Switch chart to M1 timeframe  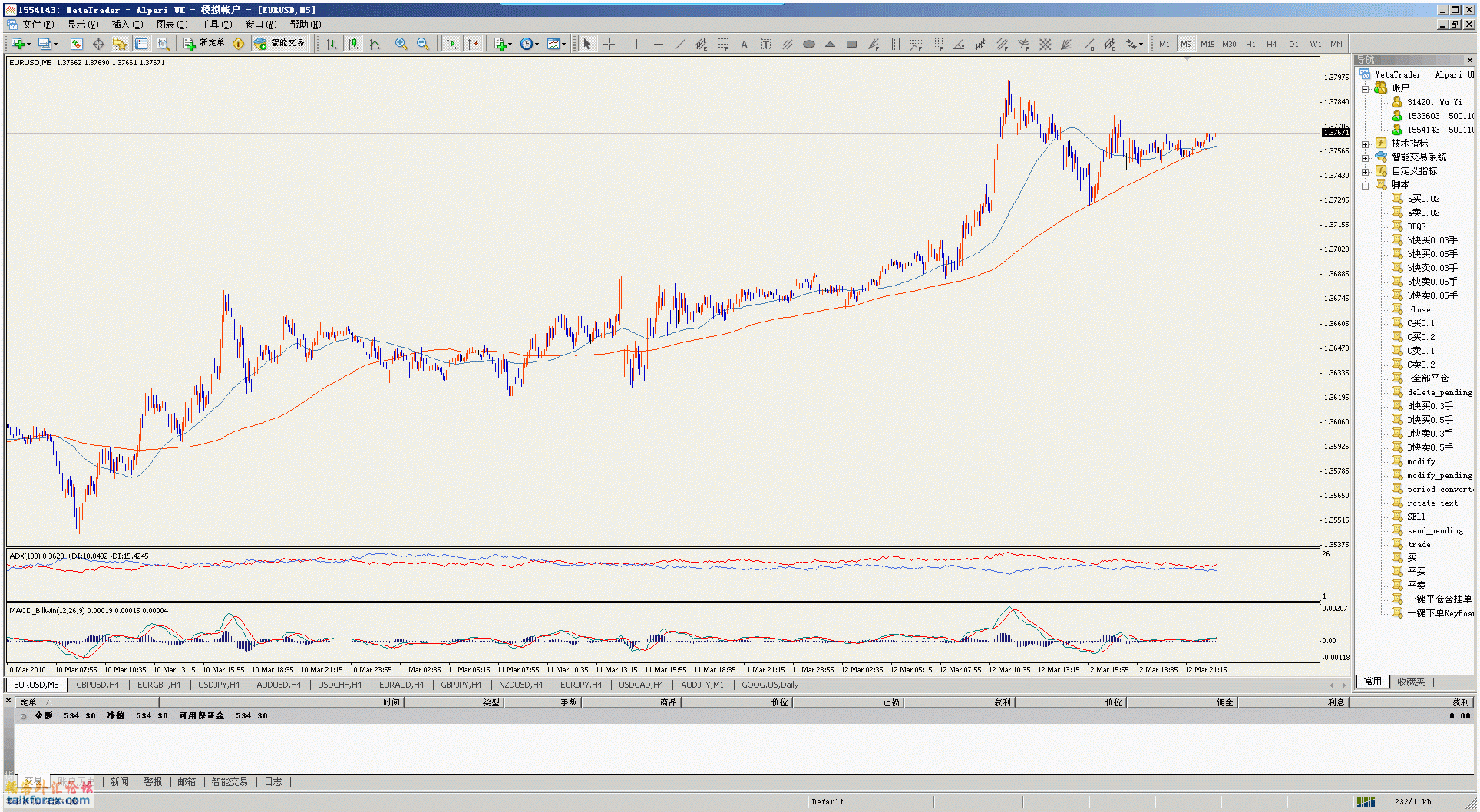point(1165,44)
